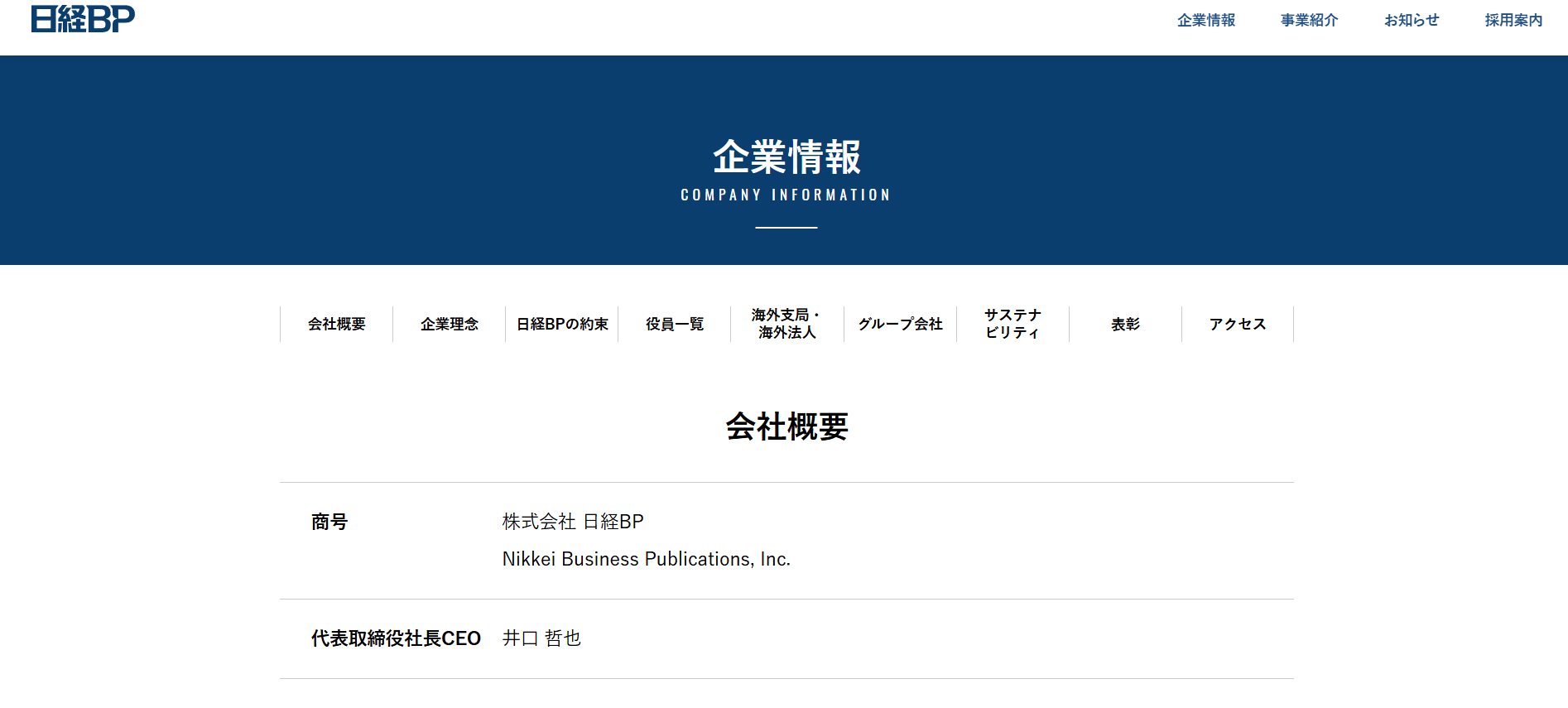Click Nikkei Business Publications, Inc. text
The width and height of the screenshot is (1568, 708).
click(646, 559)
